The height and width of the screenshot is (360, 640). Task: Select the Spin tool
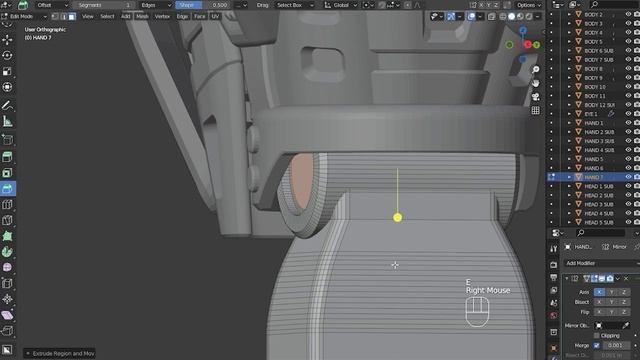click(7, 252)
